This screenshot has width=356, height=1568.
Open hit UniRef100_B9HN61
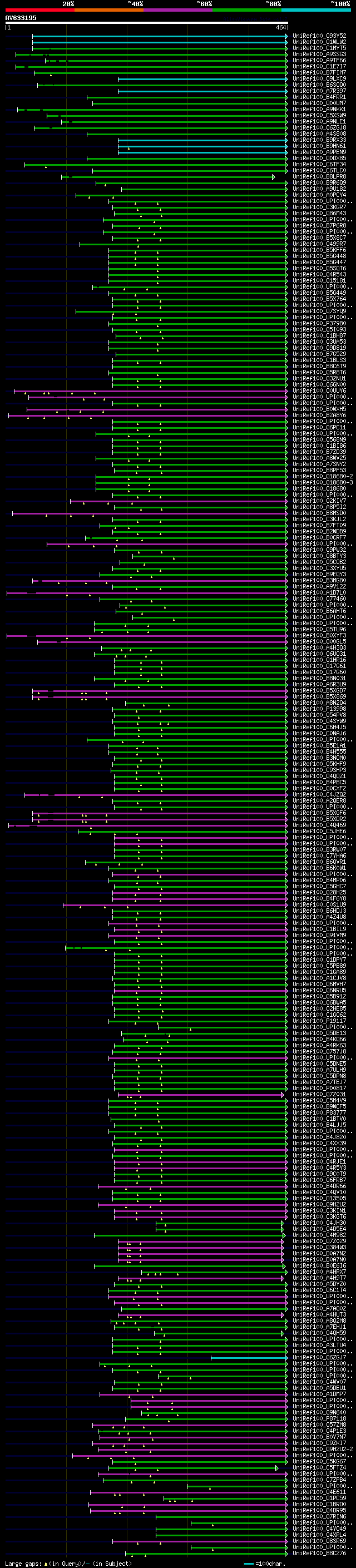point(319,146)
